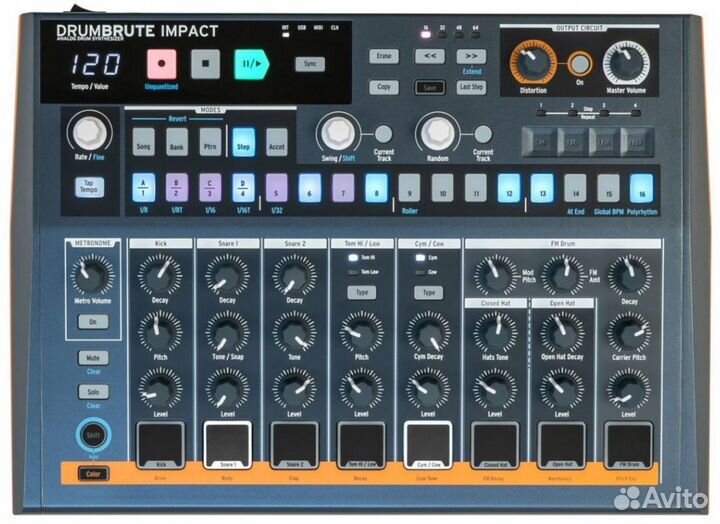Click the Swing/Shift knob
Viewport: 720px width, 524px height.
[x=338, y=133]
